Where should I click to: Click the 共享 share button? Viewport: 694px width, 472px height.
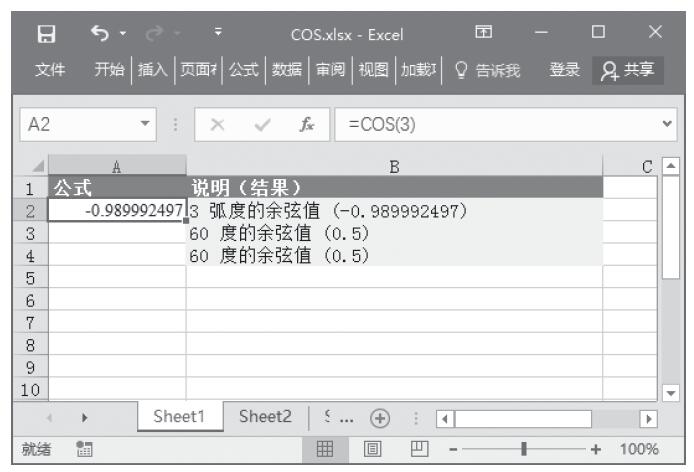[630, 69]
